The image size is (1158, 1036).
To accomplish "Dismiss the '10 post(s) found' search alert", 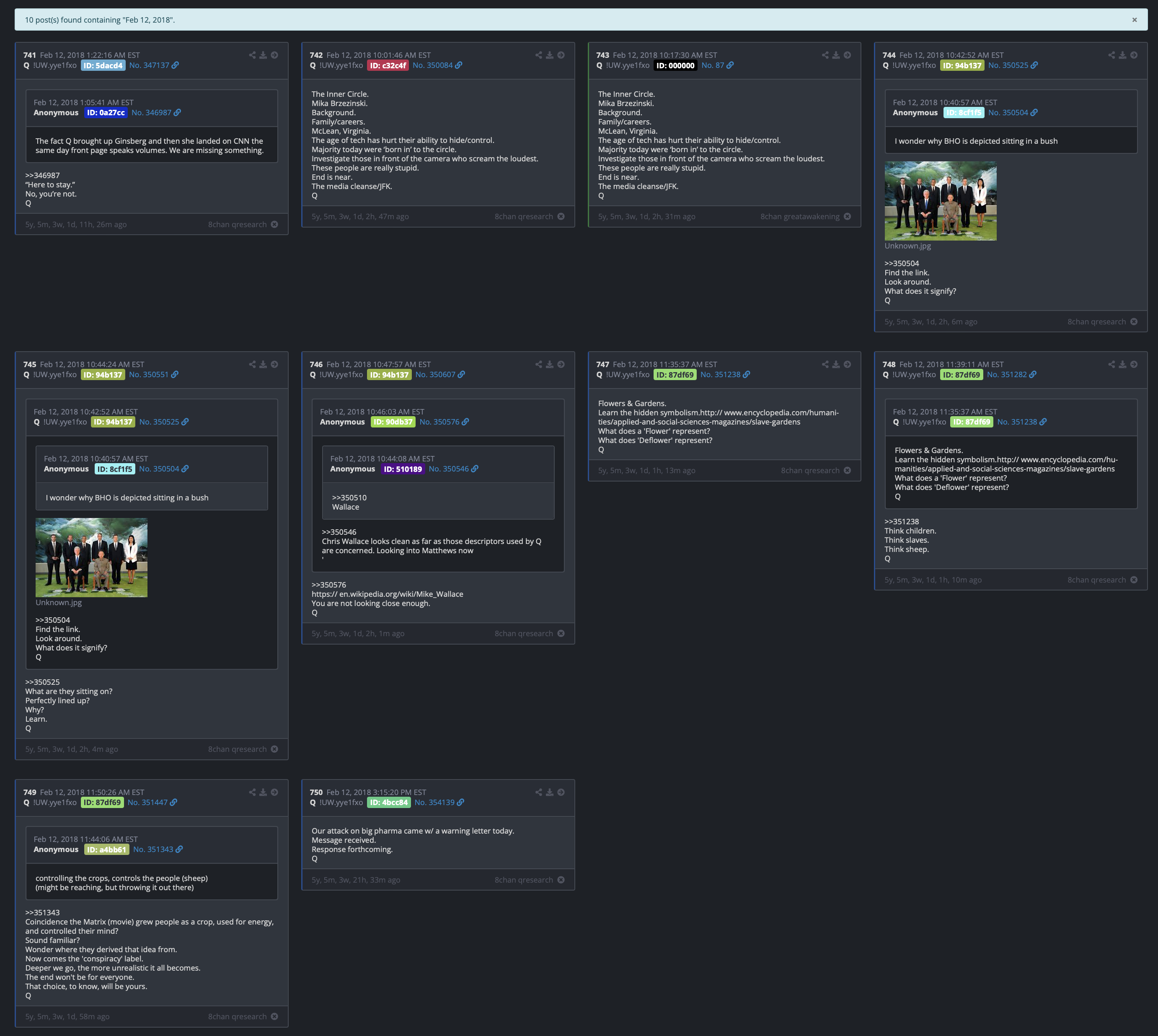I will tap(1134, 20).
